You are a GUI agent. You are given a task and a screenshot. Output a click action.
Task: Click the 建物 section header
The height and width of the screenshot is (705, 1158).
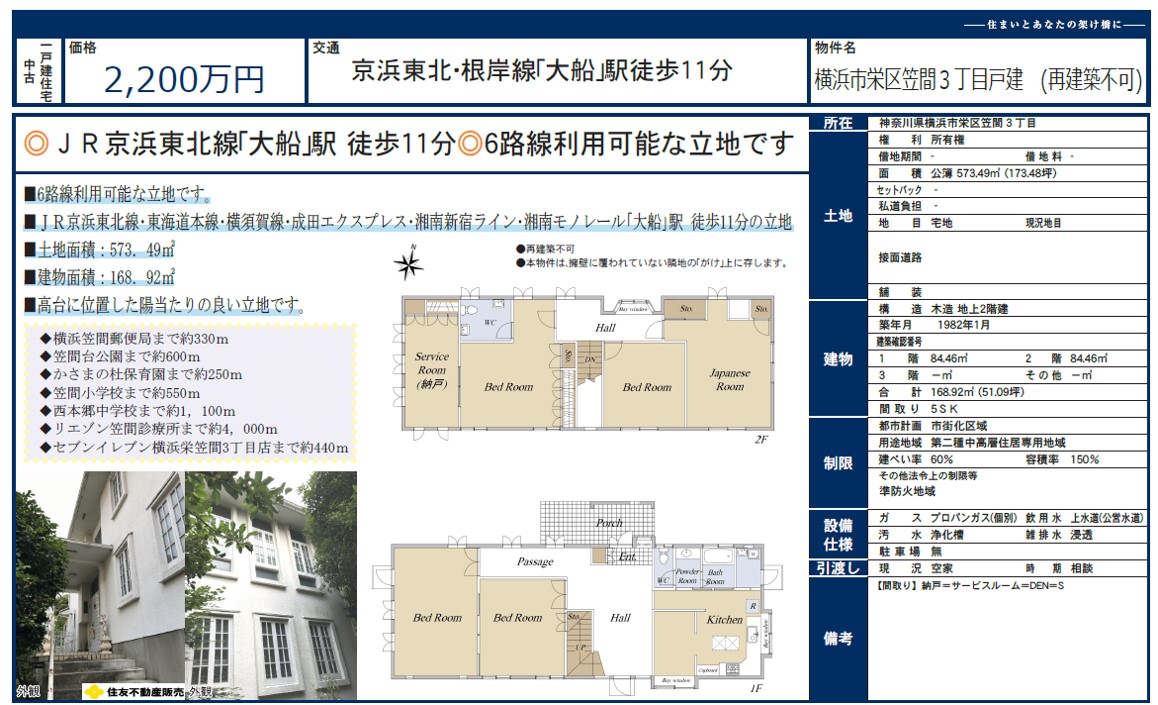pos(838,360)
